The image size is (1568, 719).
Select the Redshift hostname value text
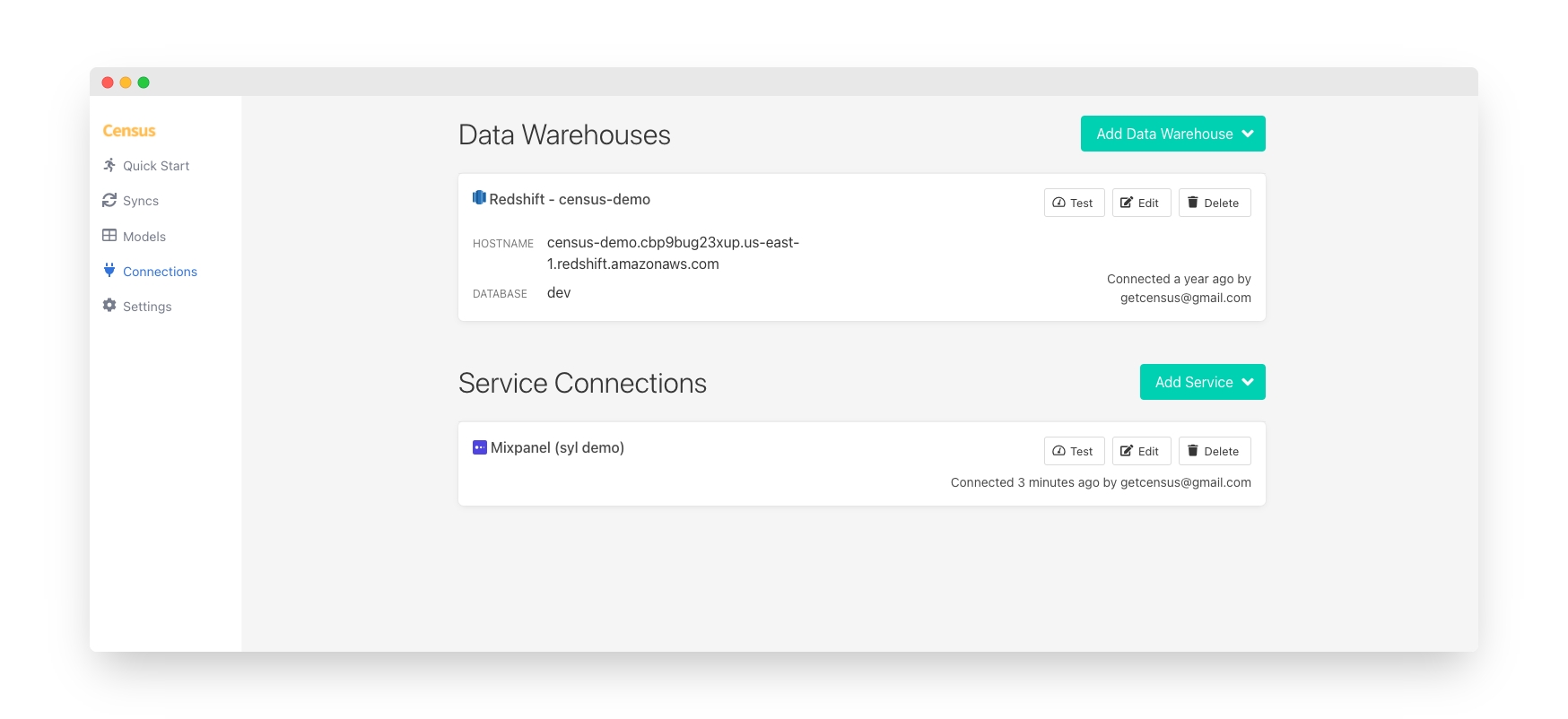pos(673,253)
